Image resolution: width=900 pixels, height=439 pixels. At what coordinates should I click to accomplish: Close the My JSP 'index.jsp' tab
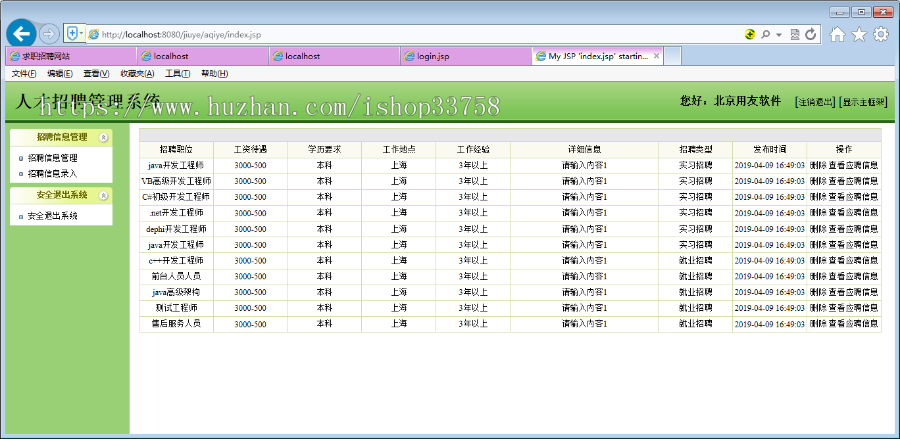657,56
